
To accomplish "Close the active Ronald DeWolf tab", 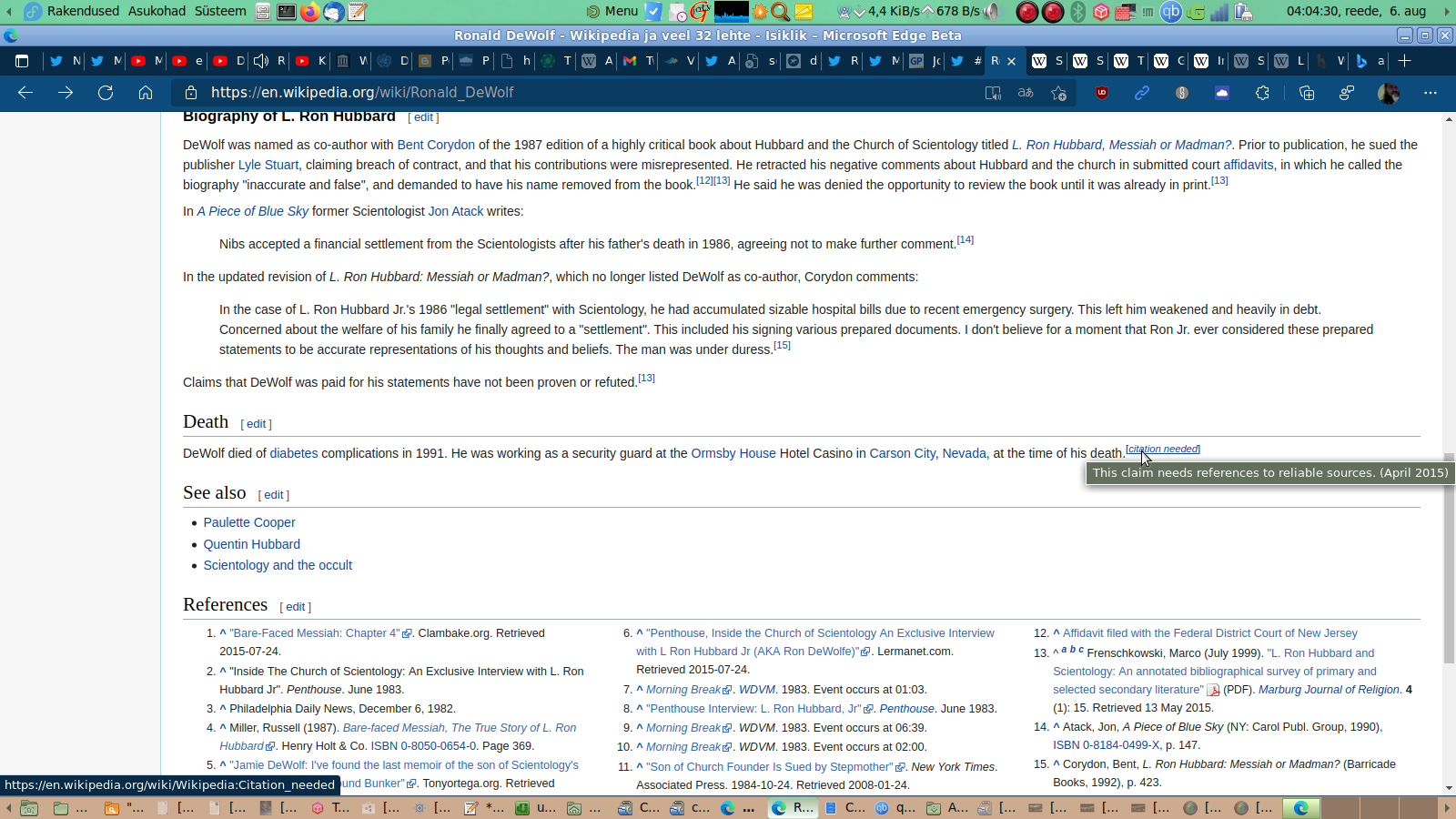I will tap(1011, 61).
